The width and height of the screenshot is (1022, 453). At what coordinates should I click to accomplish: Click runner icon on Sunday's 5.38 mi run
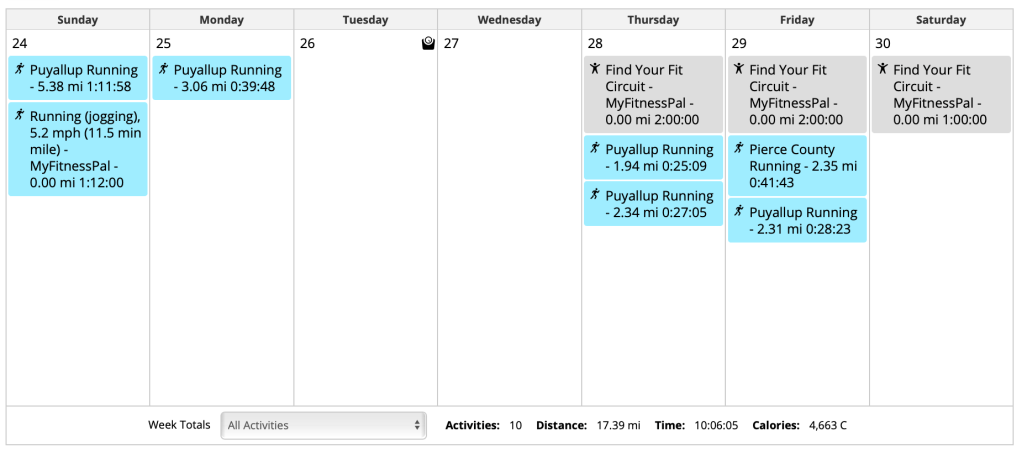click(x=19, y=69)
